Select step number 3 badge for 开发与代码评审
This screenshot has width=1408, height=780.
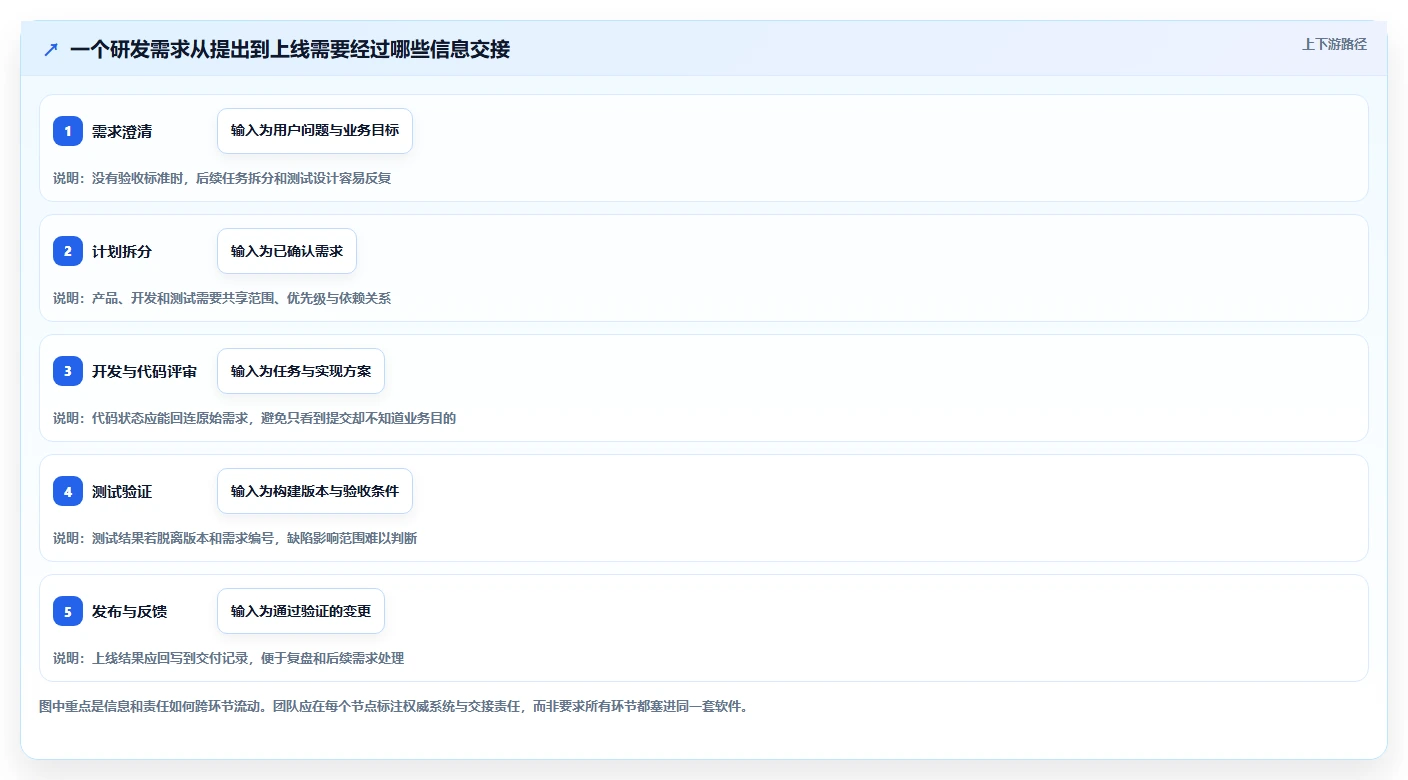[68, 371]
